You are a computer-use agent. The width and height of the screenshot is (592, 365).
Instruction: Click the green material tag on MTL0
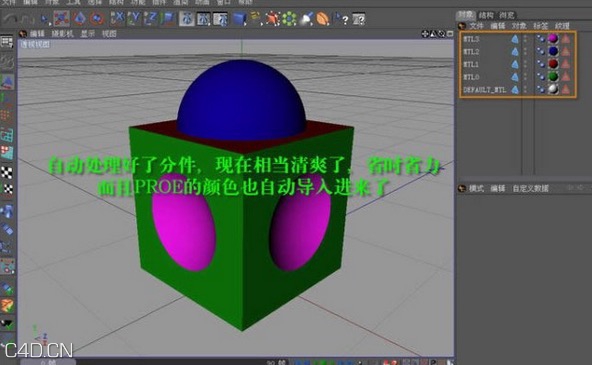[x=553, y=77]
